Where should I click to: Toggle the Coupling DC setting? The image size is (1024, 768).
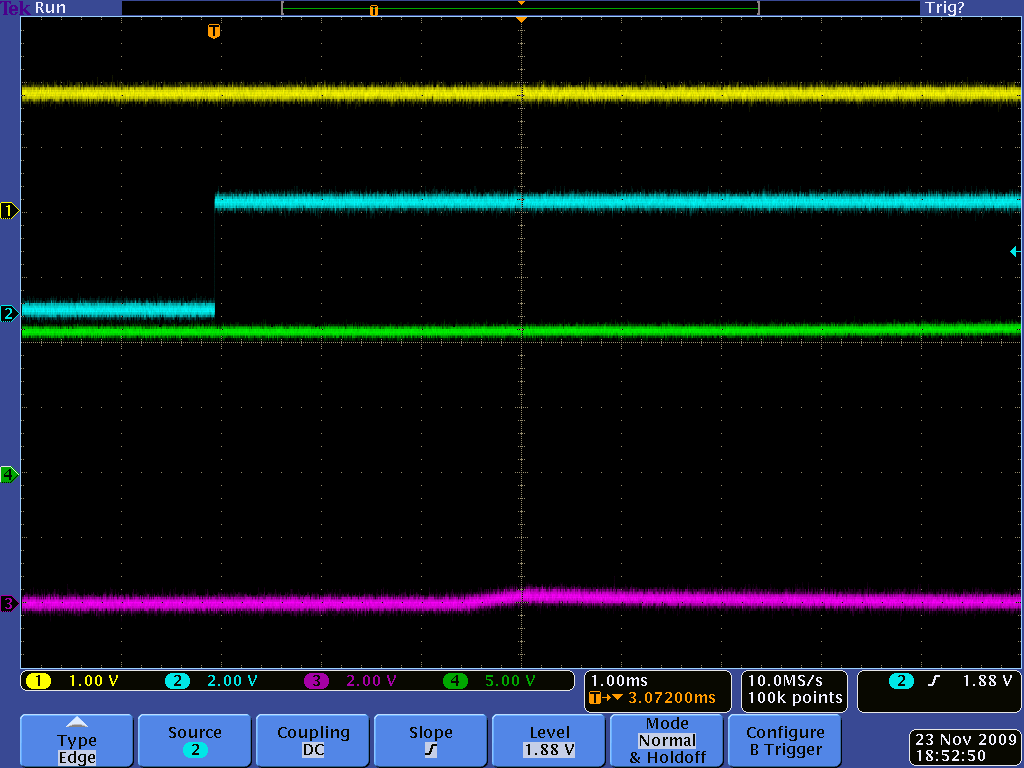coord(313,741)
